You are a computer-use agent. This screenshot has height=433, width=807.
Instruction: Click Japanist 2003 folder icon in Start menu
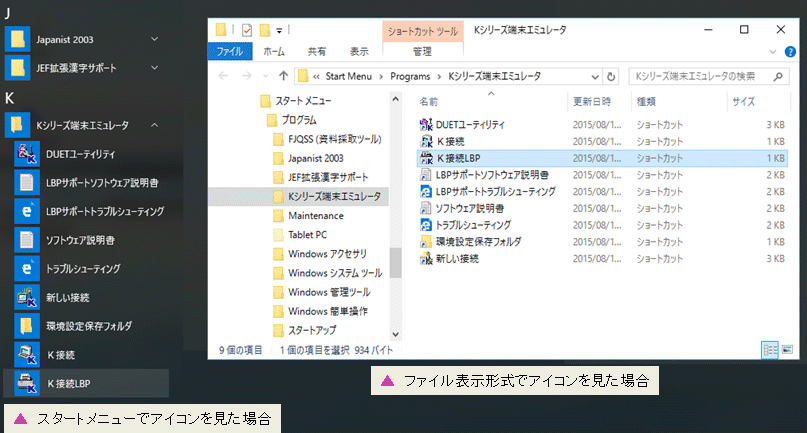(17, 39)
